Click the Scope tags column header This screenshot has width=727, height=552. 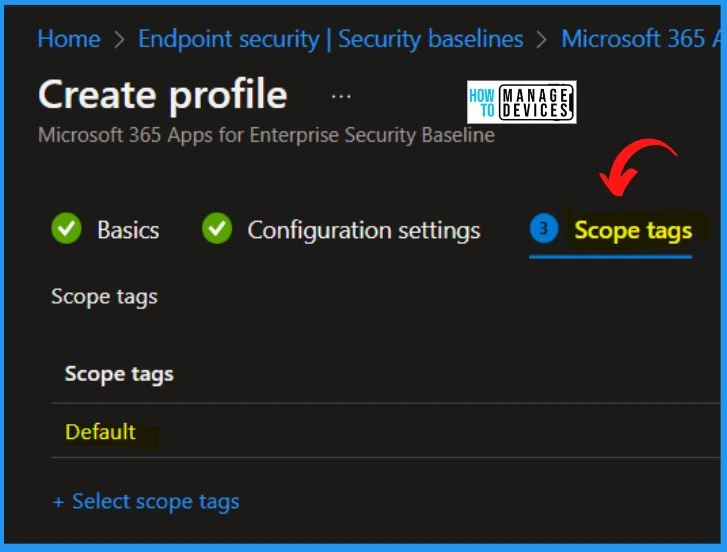(x=119, y=374)
